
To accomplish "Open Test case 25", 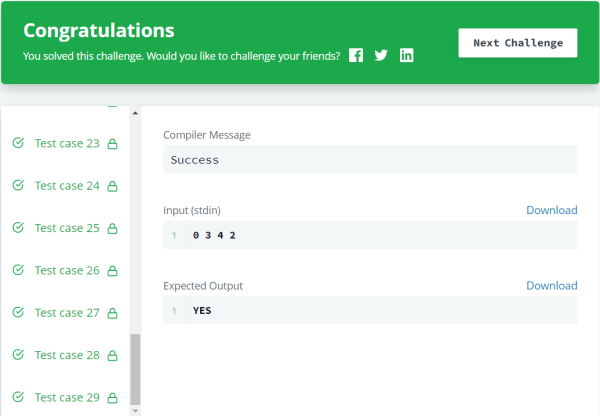I will point(67,228).
